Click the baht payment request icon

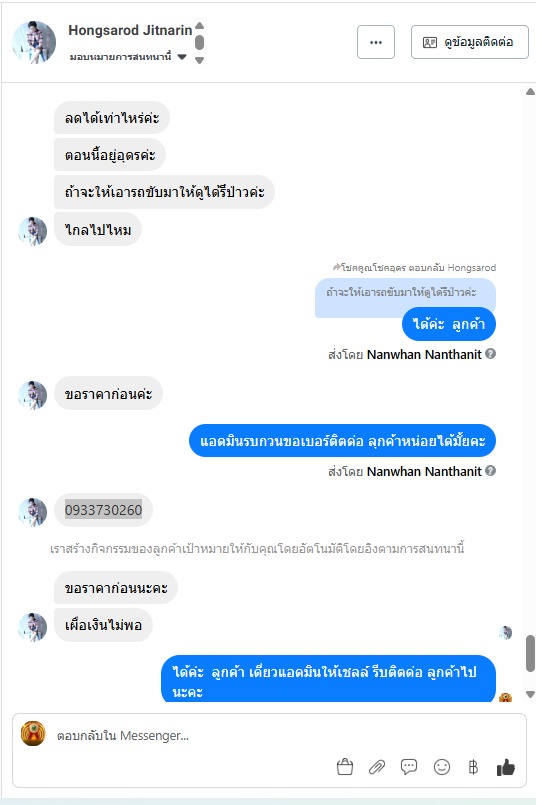pyautogui.click(x=473, y=767)
